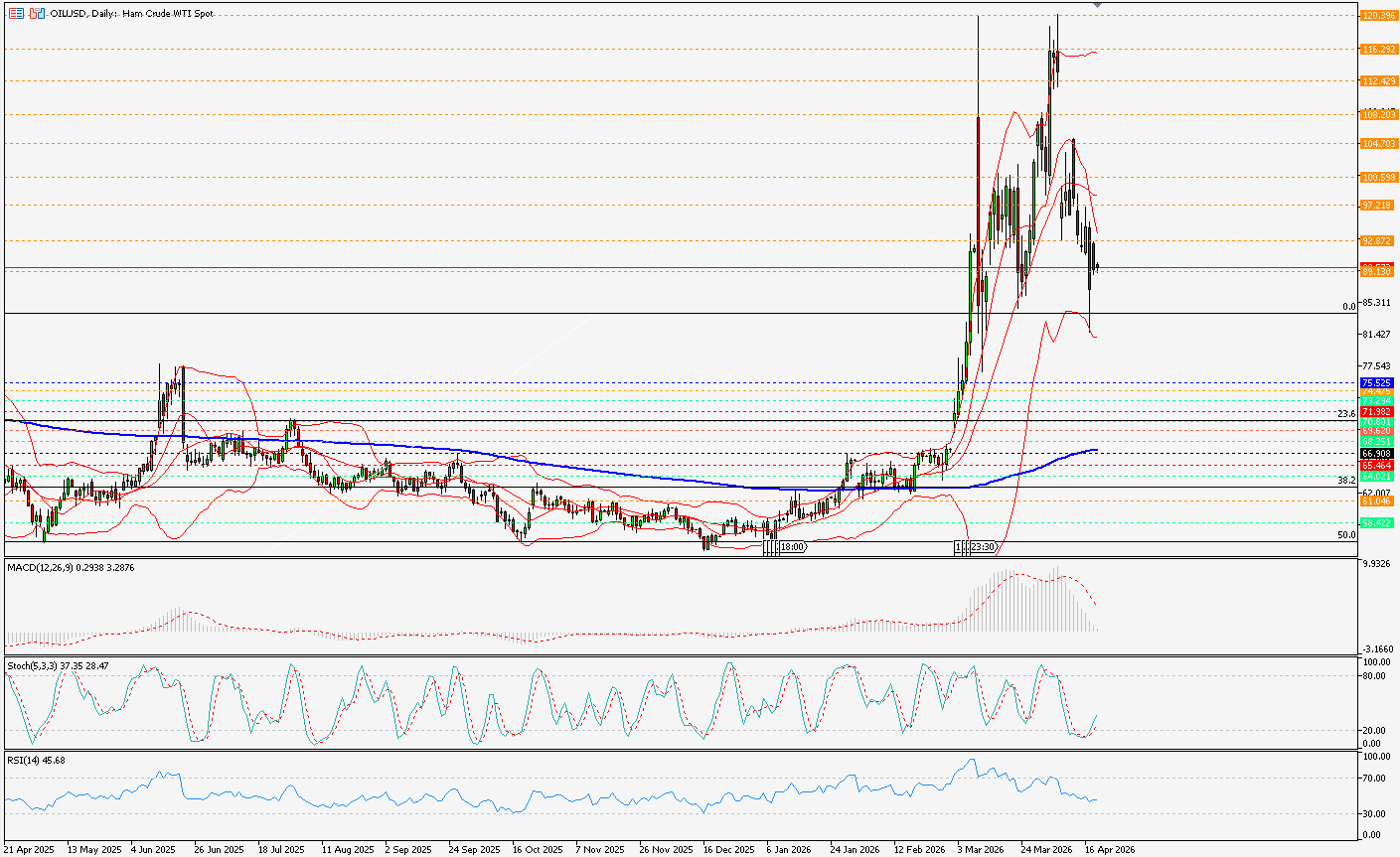Select the 120.396 orange price label

(1377, 16)
